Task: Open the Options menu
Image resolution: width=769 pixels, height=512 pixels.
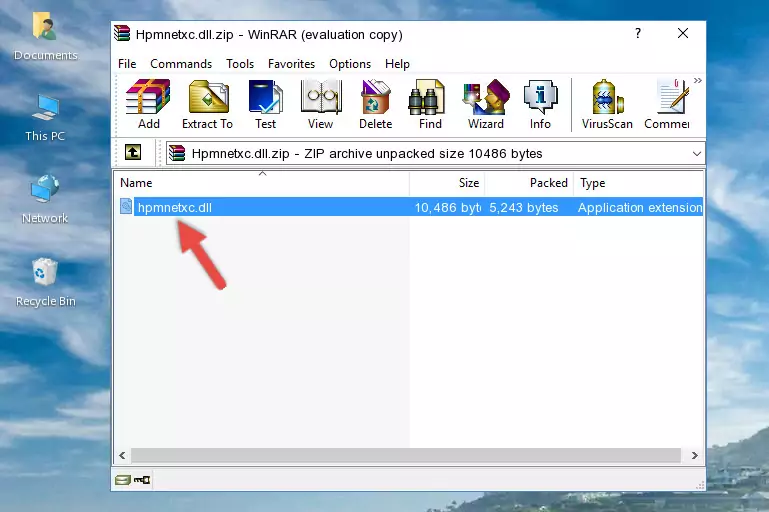Action: (350, 64)
